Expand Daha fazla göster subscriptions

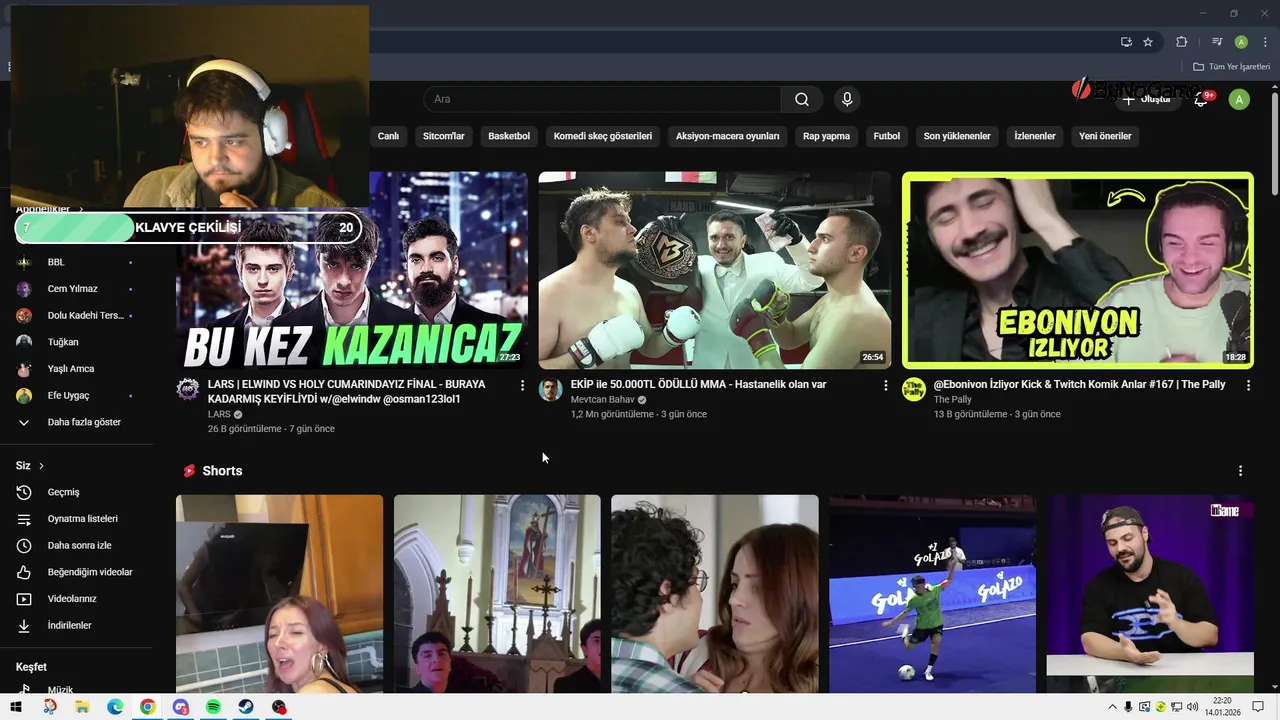click(76, 422)
